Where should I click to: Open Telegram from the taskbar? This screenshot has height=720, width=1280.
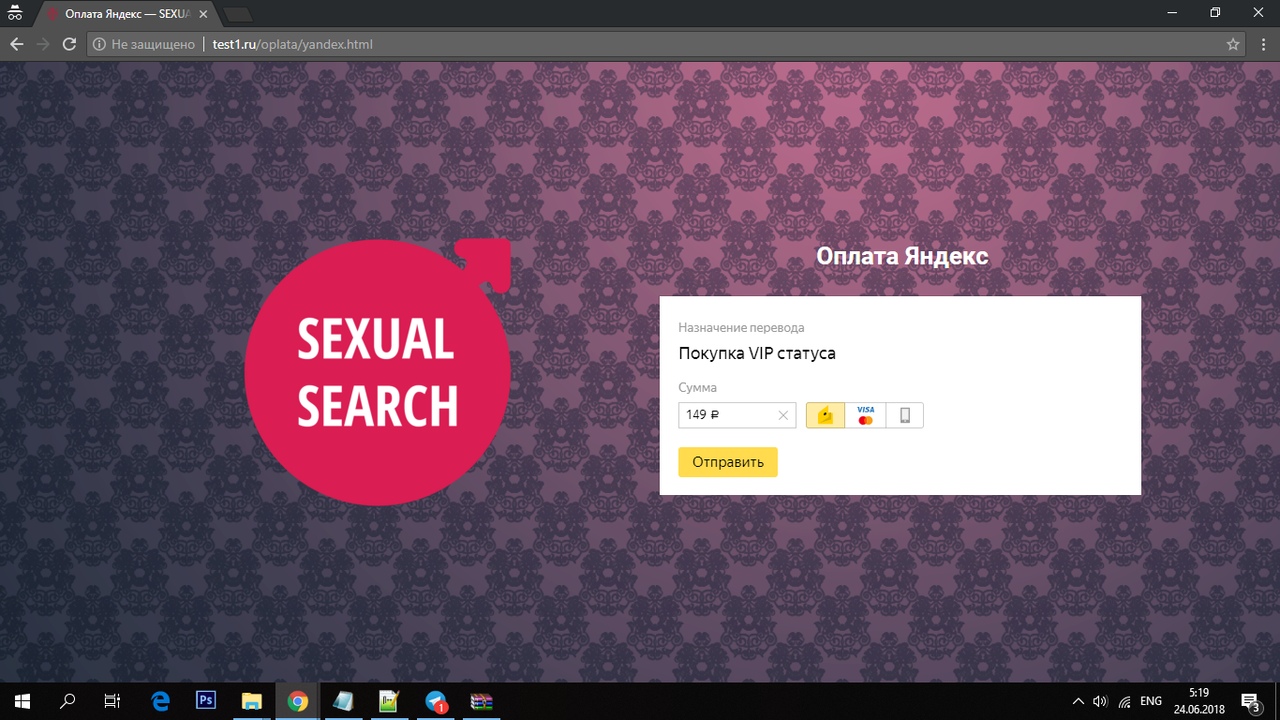point(435,701)
